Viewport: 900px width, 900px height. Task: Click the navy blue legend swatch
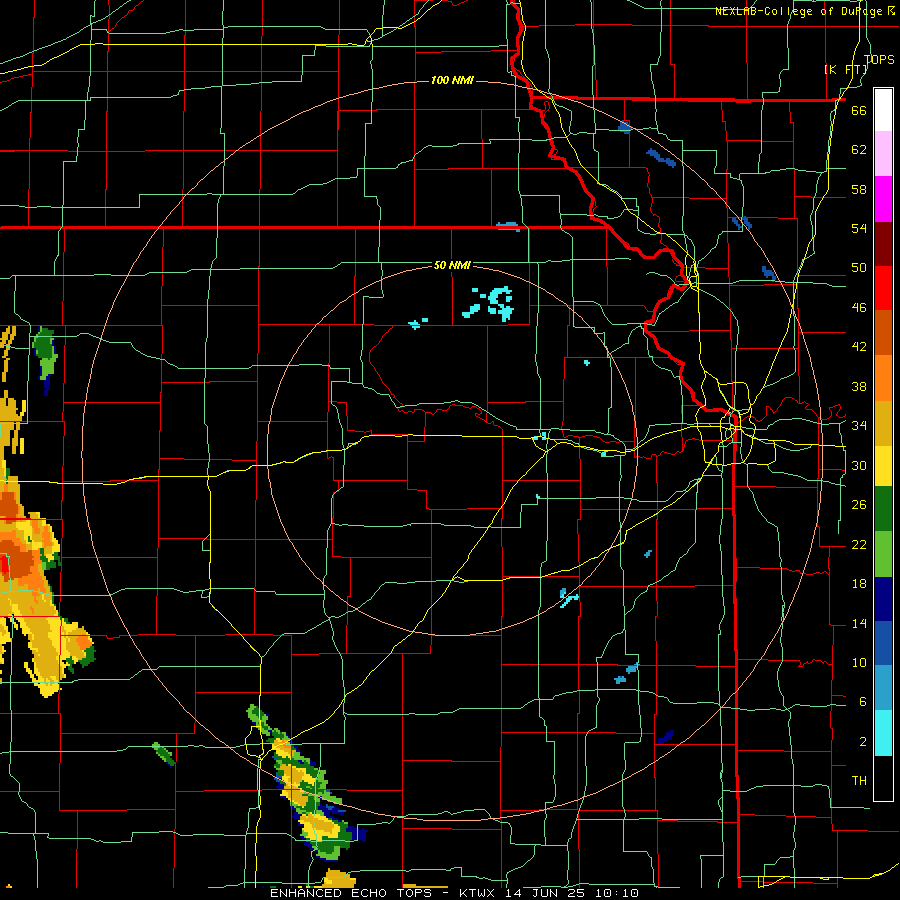tap(883, 599)
